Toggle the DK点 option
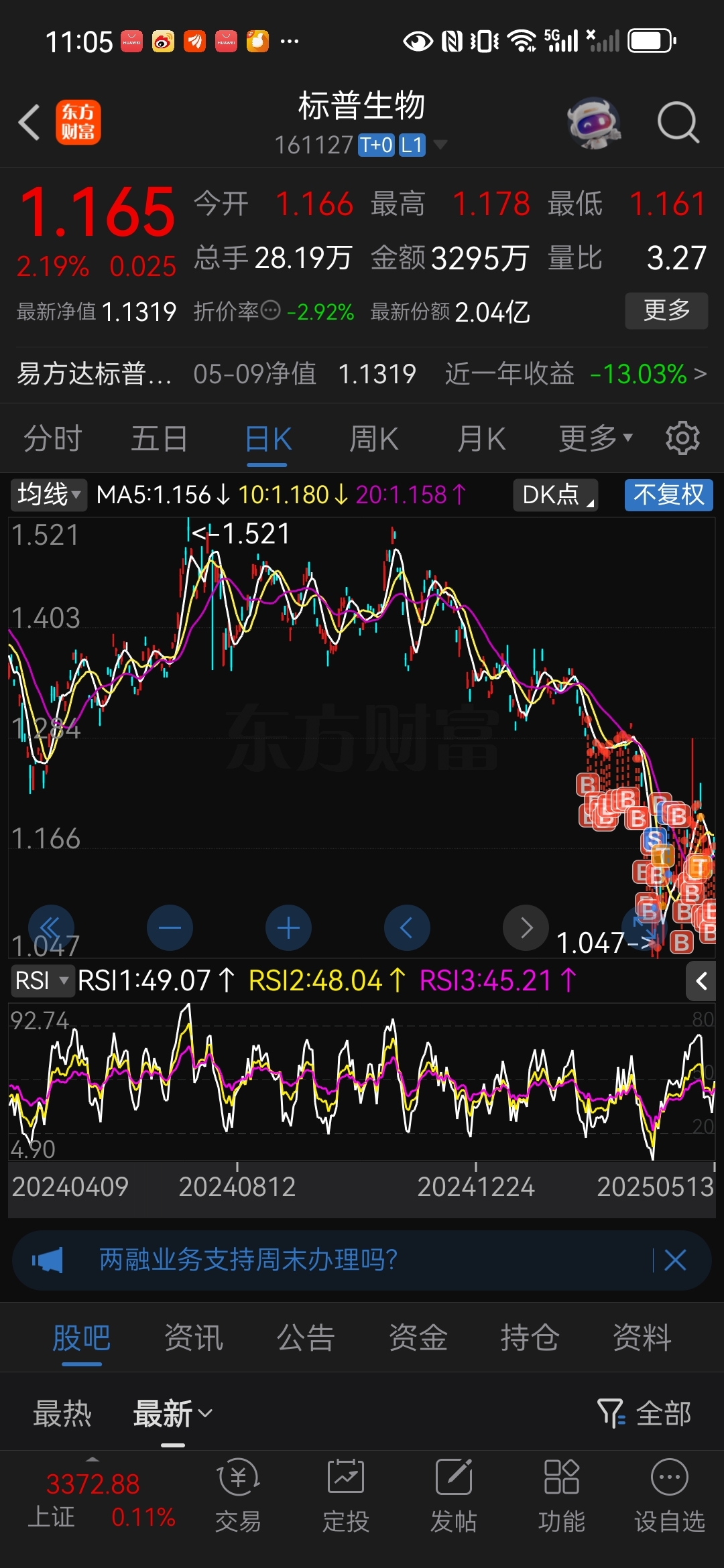Screen dimensions: 724x1568 [556, 495]
